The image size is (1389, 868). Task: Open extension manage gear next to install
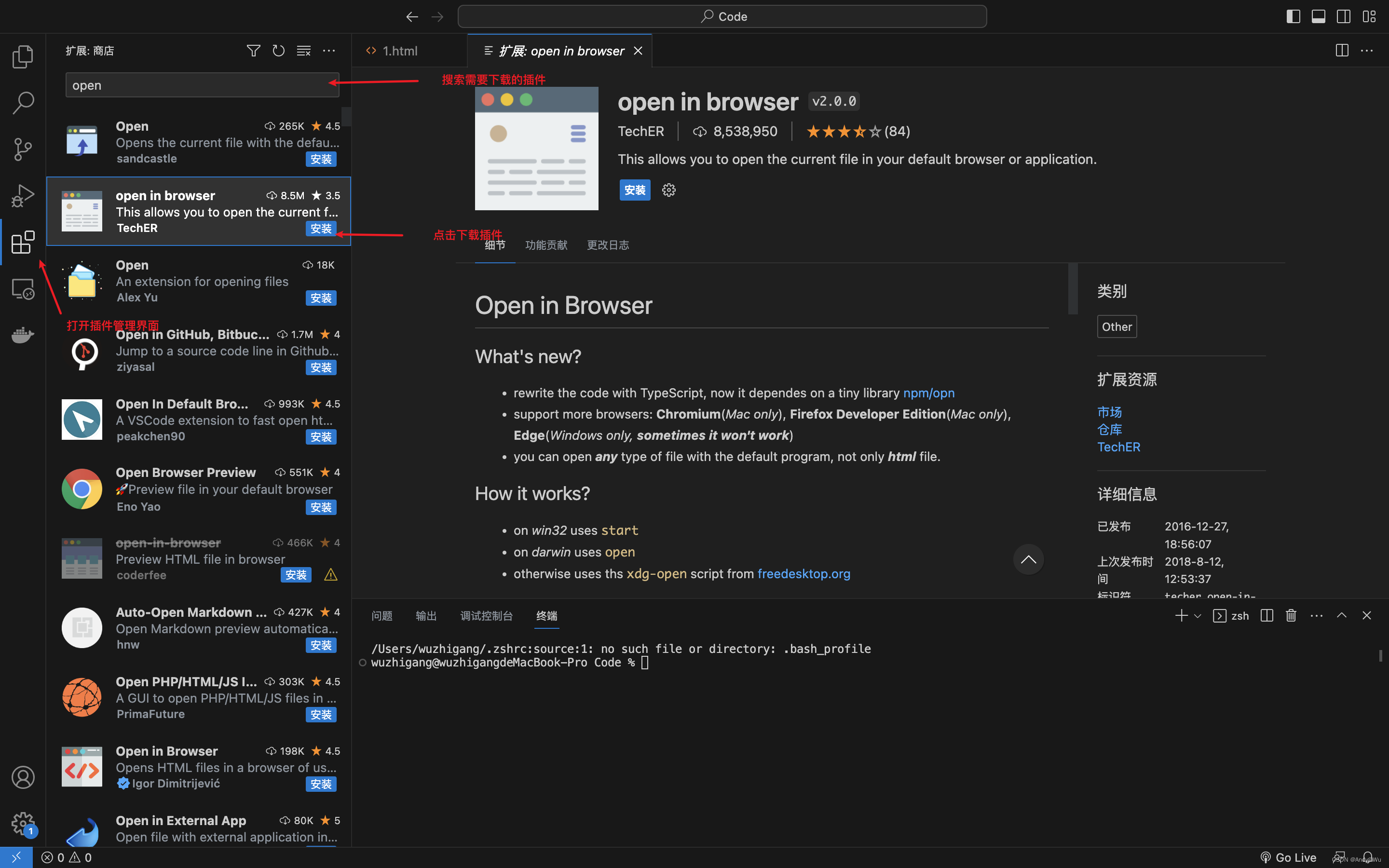click(x=668, y=190)
